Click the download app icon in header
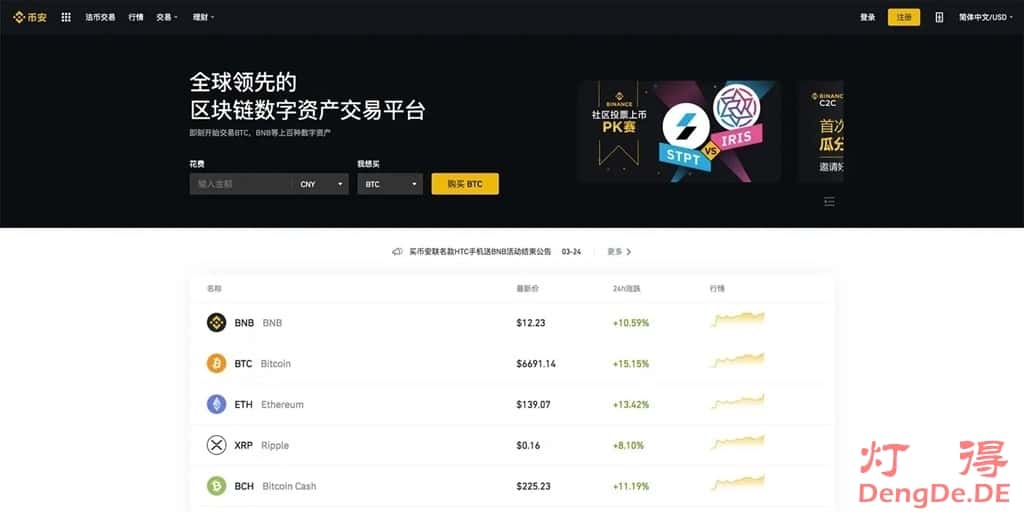1024x512 pixels. pos(939,18)
